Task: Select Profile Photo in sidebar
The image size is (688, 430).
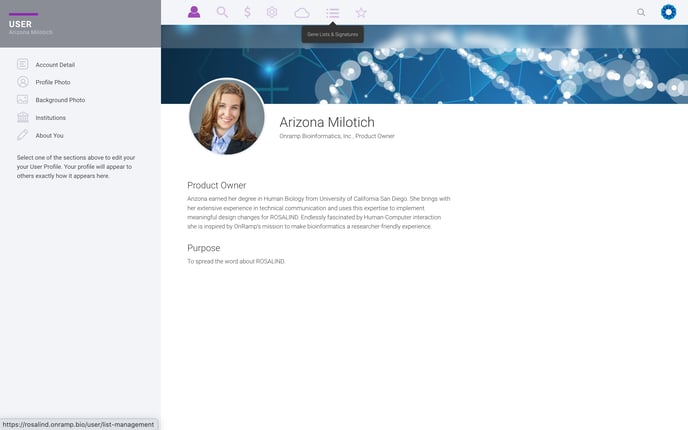Action: pyautogui.click(x=53, y=82)
